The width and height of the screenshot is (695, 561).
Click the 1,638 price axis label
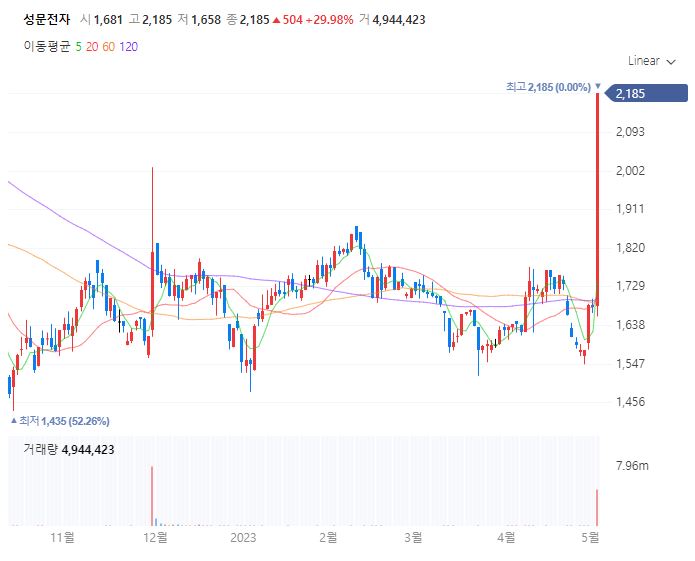tap(630, 325)
